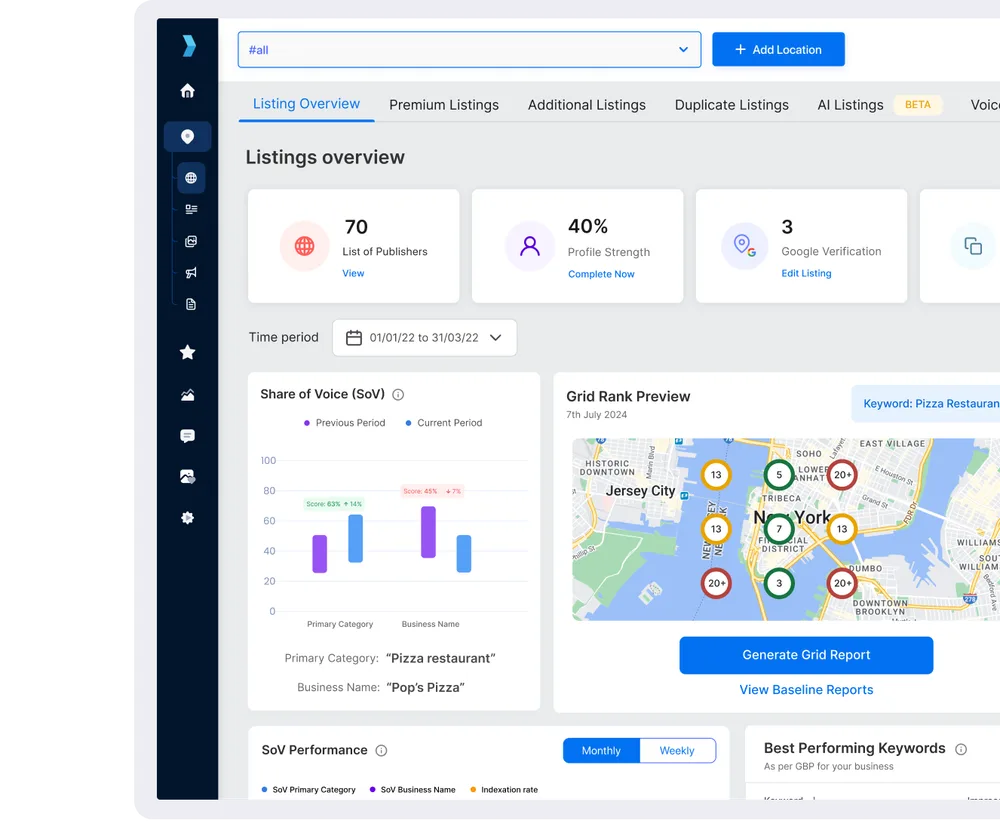Click the red 20+ marker near East Village
This screenshot has height=821, width=1000.
coord(842,475)
